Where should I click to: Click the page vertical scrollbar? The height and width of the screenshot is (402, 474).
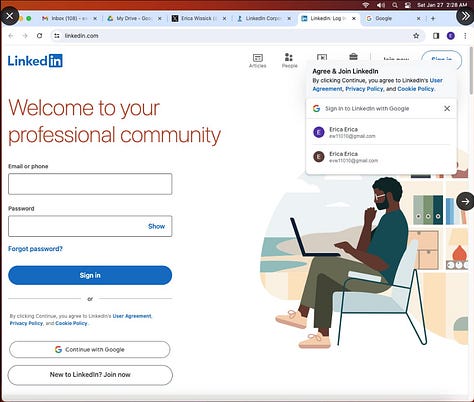tap(471, 70)
